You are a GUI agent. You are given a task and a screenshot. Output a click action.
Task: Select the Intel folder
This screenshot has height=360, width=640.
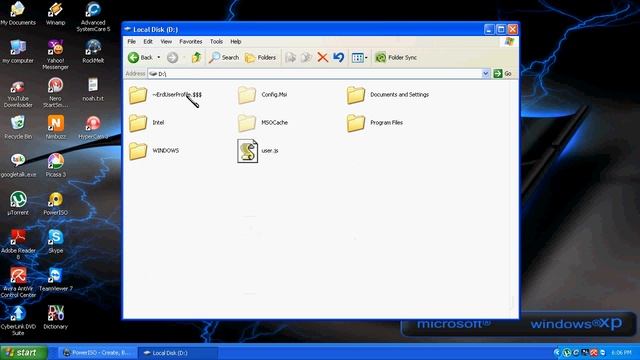[146, 123]
